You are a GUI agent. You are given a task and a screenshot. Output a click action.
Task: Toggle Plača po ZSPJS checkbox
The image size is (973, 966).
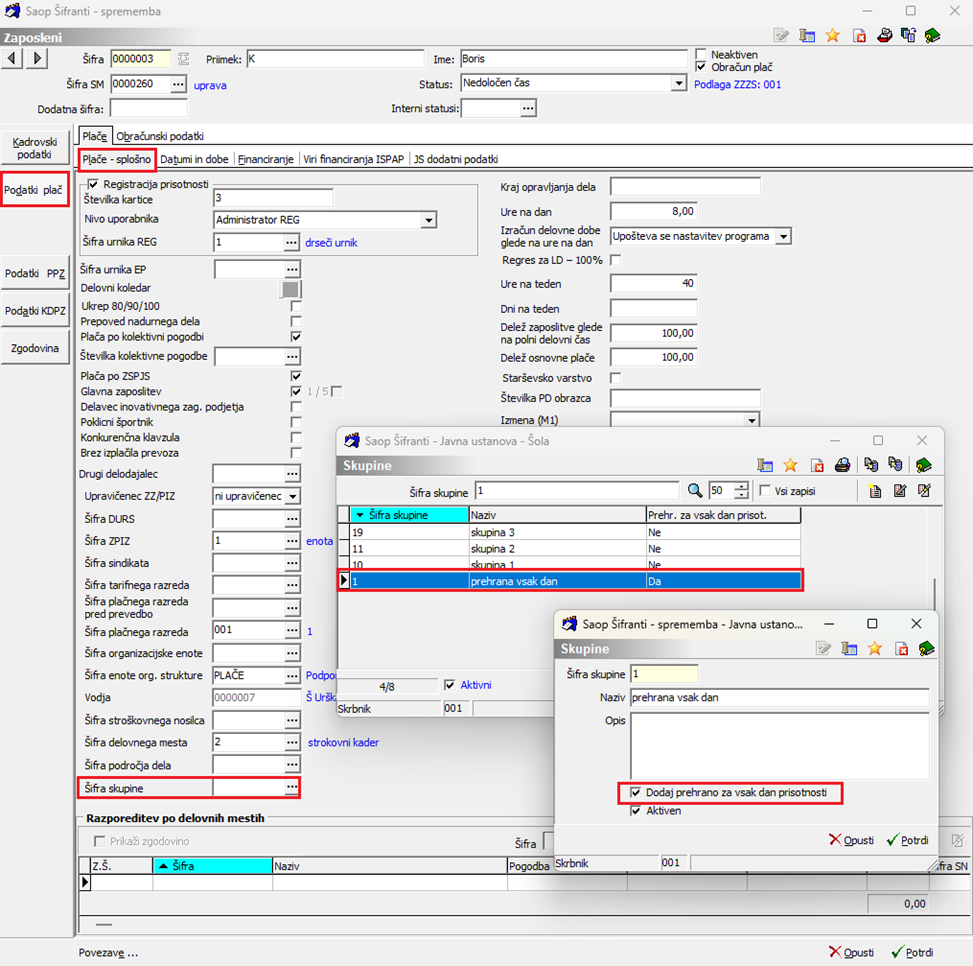point(296,376)
